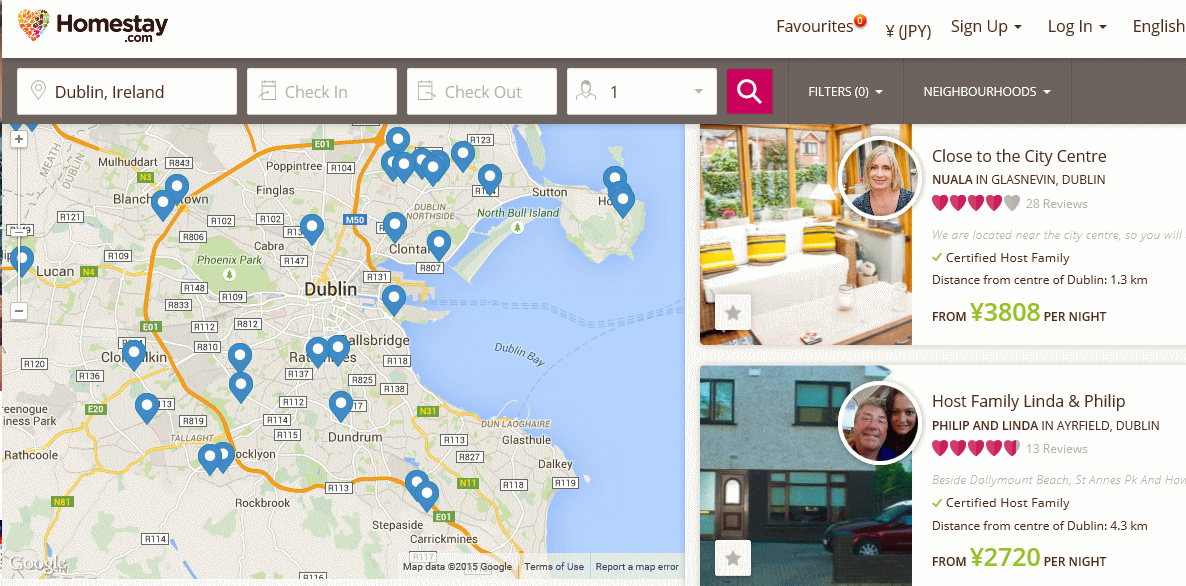Screen dimensions: 1186x586
Task: Favourite Linda & Philip listing with the star
Action: coord(732,558)
